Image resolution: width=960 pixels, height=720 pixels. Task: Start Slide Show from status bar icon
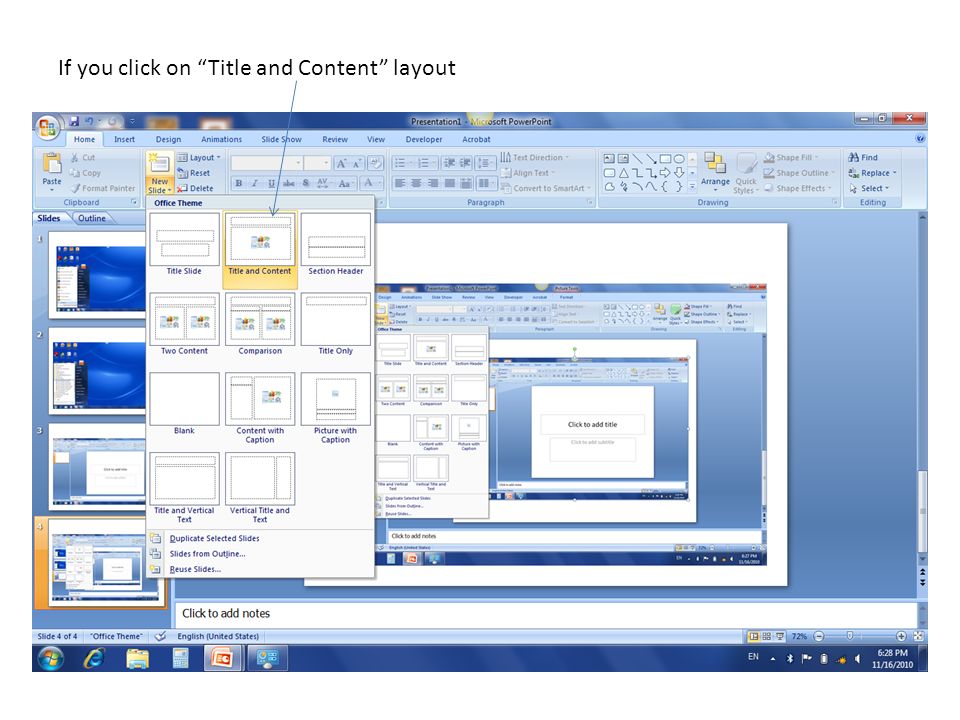pyautogui.click(x=779, y=636)
